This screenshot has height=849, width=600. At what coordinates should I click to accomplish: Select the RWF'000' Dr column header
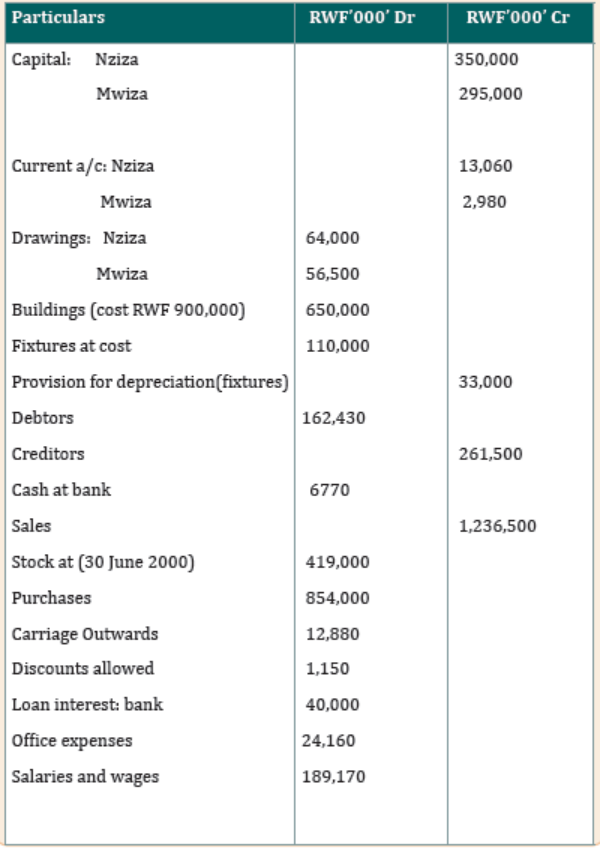tap(362, 18)
